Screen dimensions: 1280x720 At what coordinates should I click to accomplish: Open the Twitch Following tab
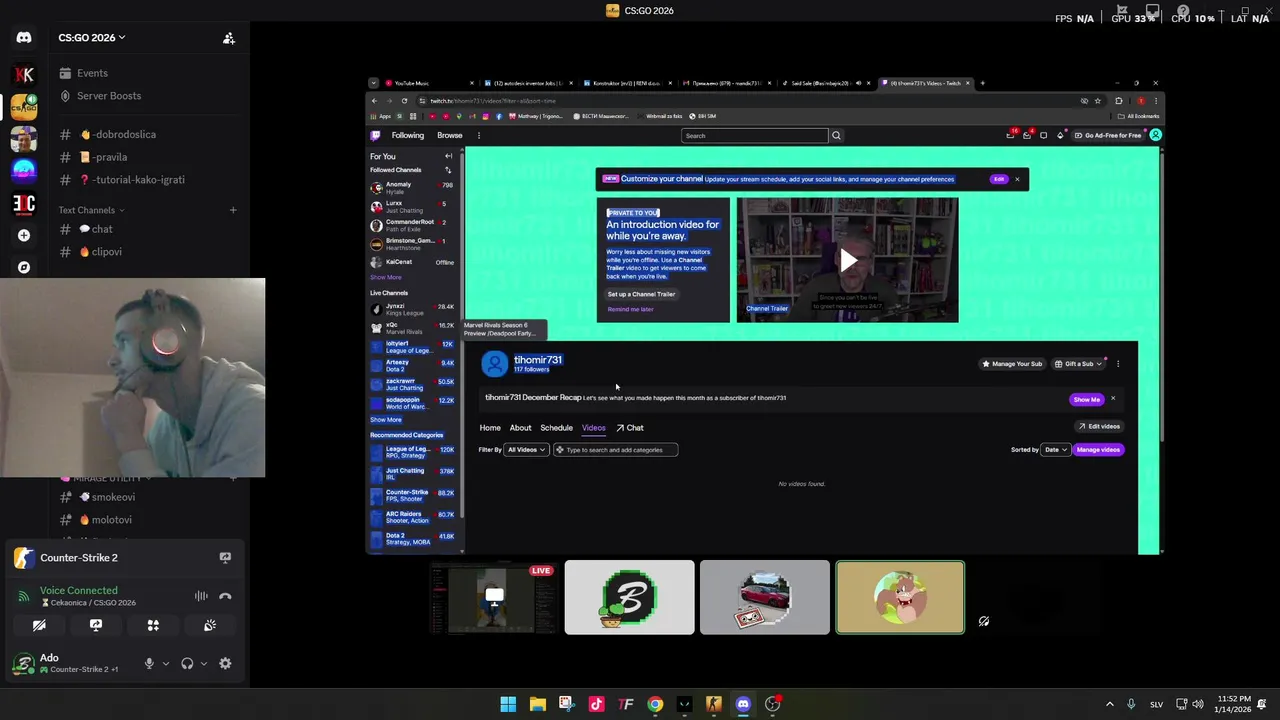[x=408, y=135]
